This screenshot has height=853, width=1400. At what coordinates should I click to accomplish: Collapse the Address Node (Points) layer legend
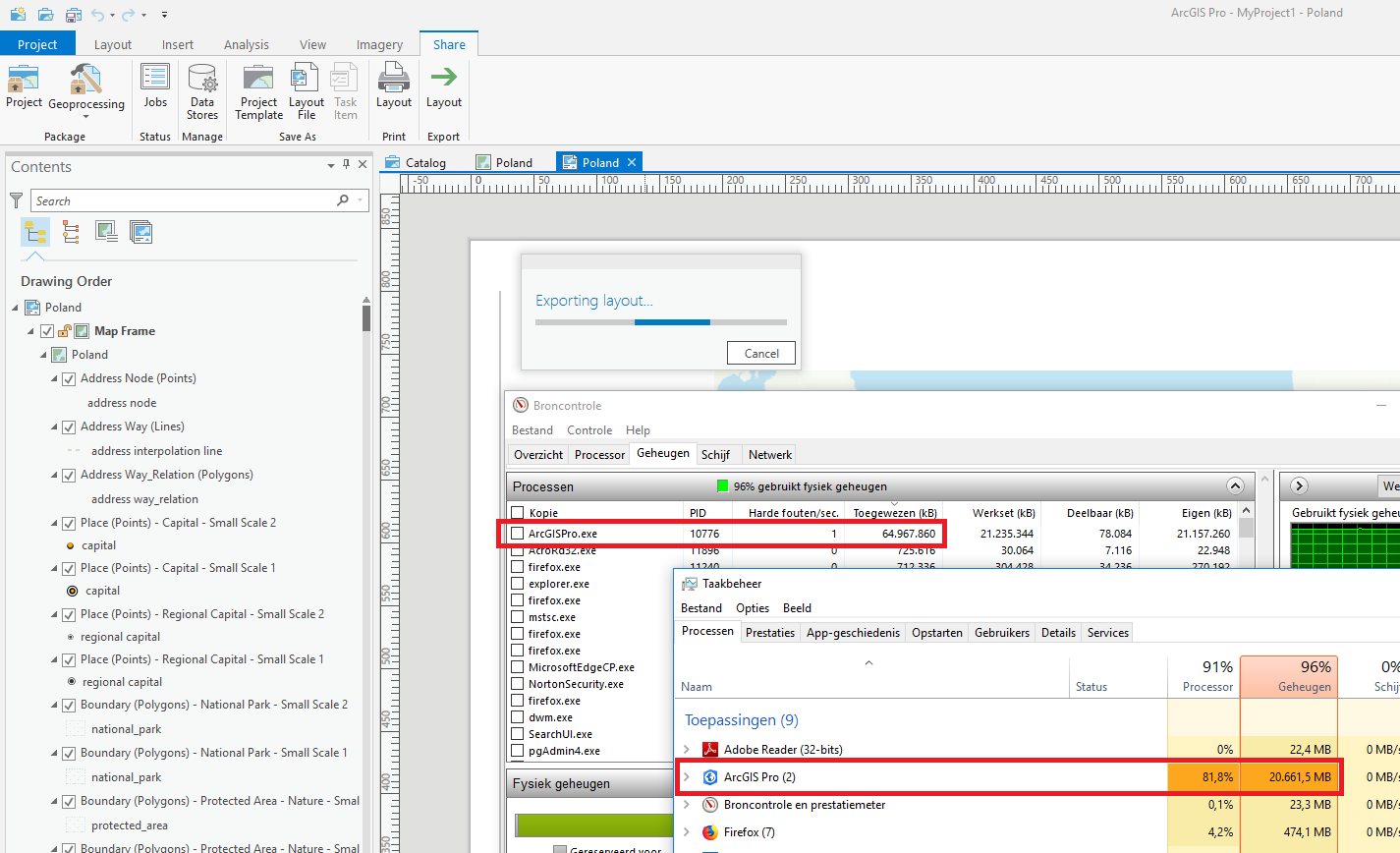point(55,378)
